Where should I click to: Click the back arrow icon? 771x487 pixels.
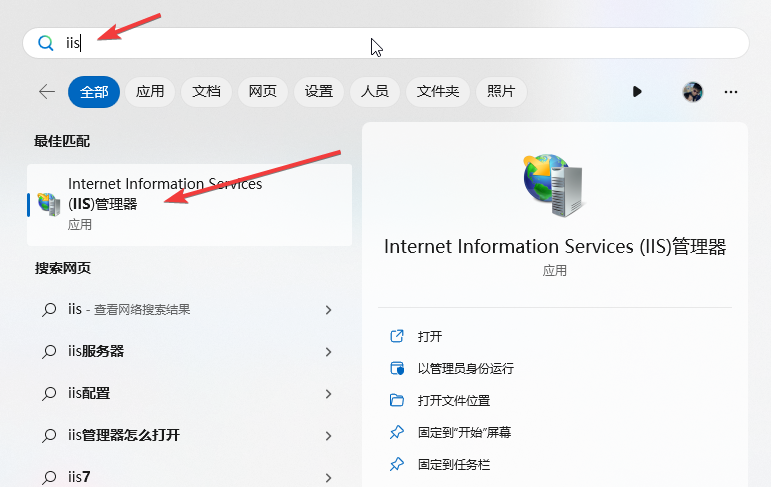pyautogui.click(x=47, y=91)
